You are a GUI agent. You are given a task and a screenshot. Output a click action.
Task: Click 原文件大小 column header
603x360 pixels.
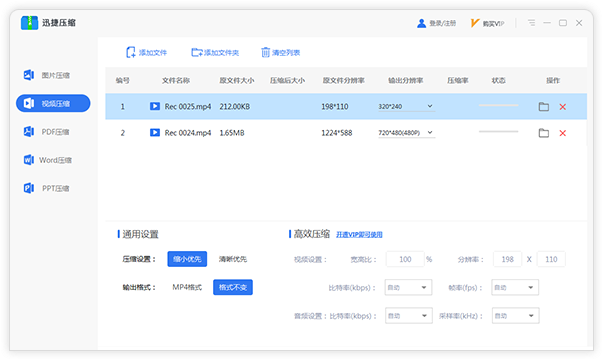[237, 80]
